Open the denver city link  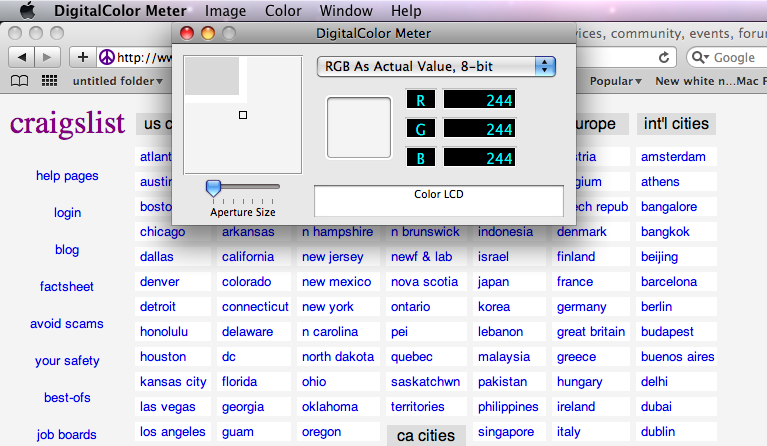tap(159, 282)
